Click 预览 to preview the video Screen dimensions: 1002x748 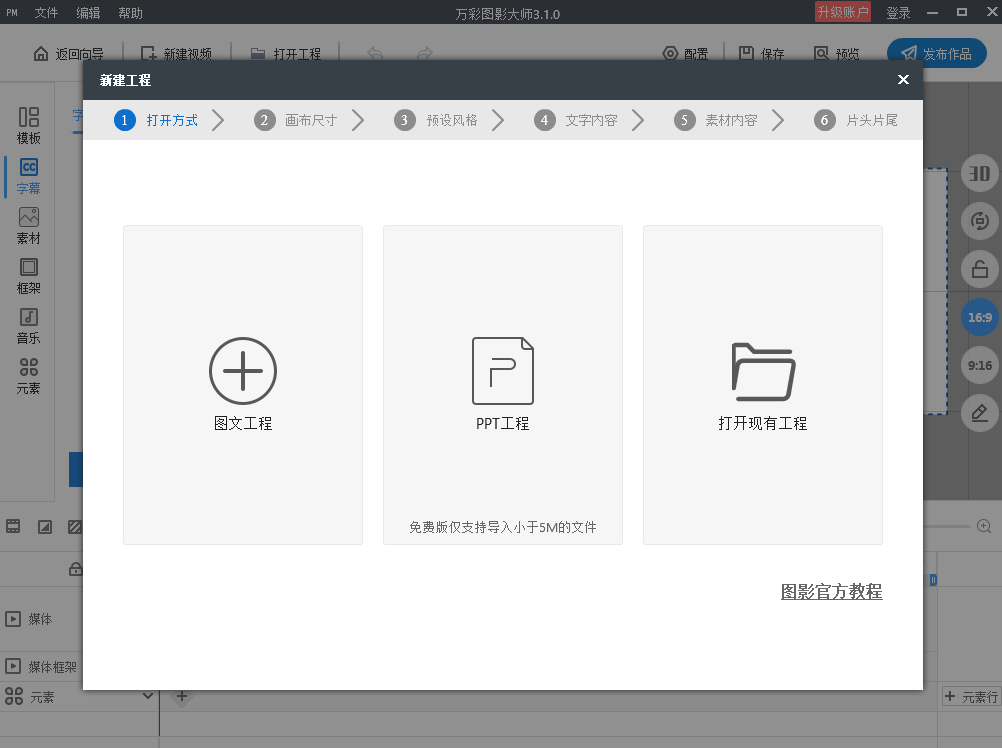(x=836, y=54)
